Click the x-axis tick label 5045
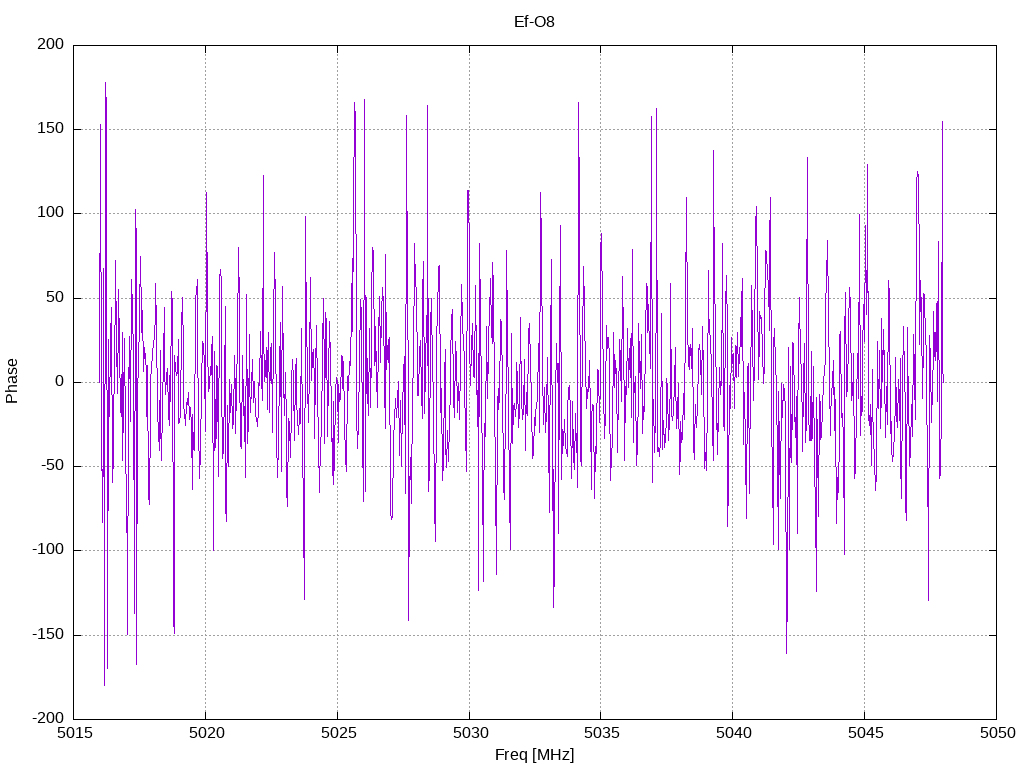This screenshot has width=1024, height=768. tap(865, 733)
